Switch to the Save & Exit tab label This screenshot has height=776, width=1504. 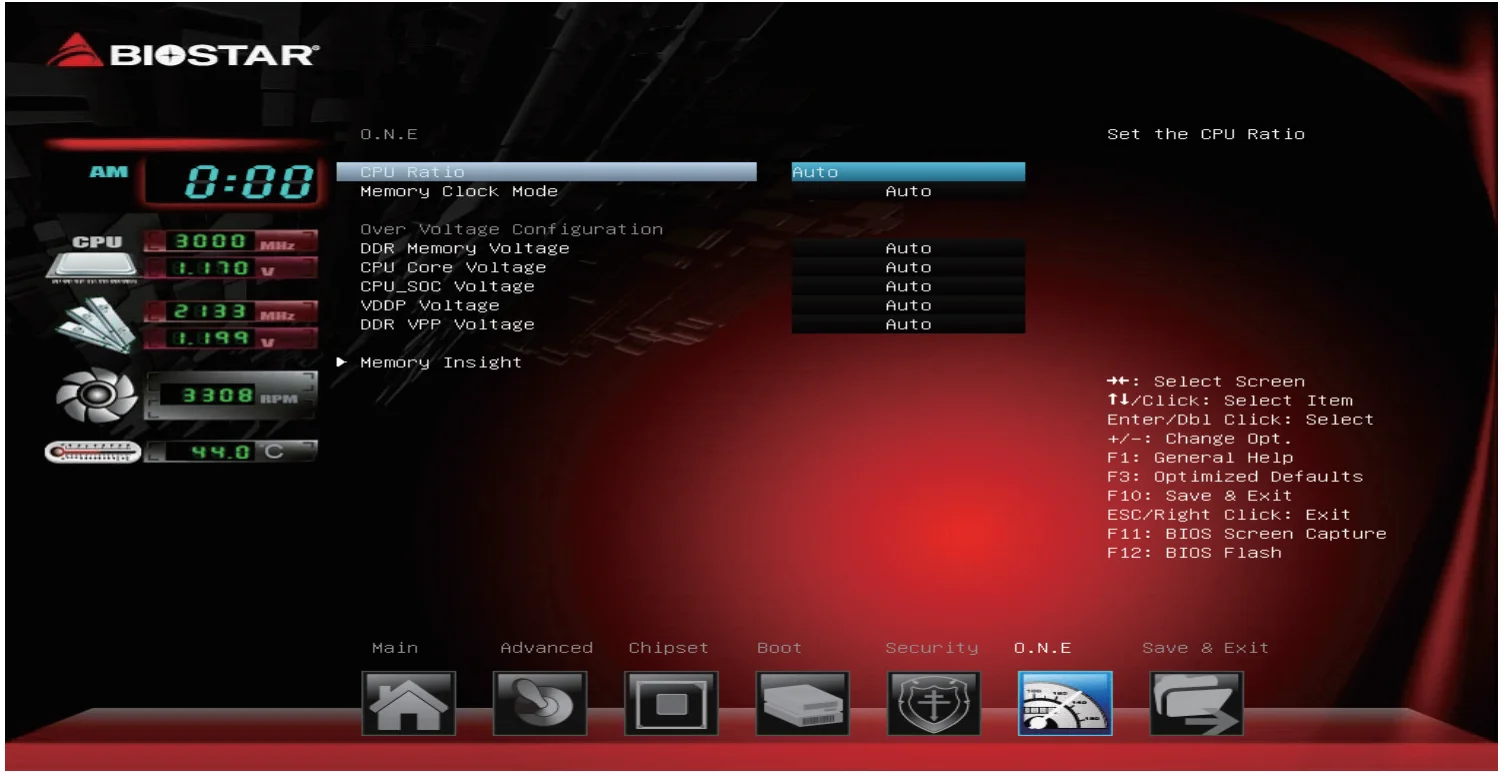[x=1205, y=648]
